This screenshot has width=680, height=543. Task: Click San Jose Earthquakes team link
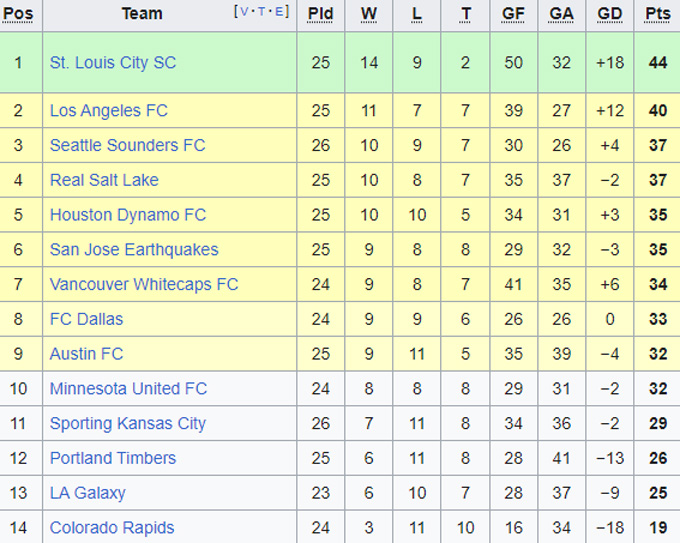click(x=134, y=250)
